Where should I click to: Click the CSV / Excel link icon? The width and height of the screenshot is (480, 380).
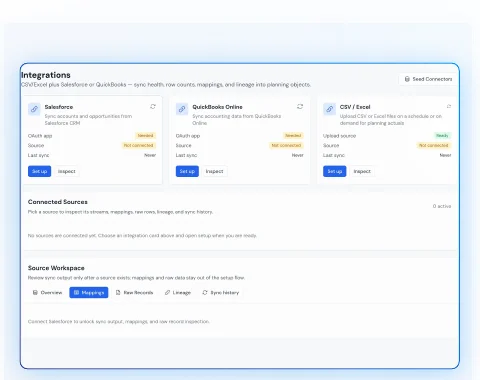(329, 109)
